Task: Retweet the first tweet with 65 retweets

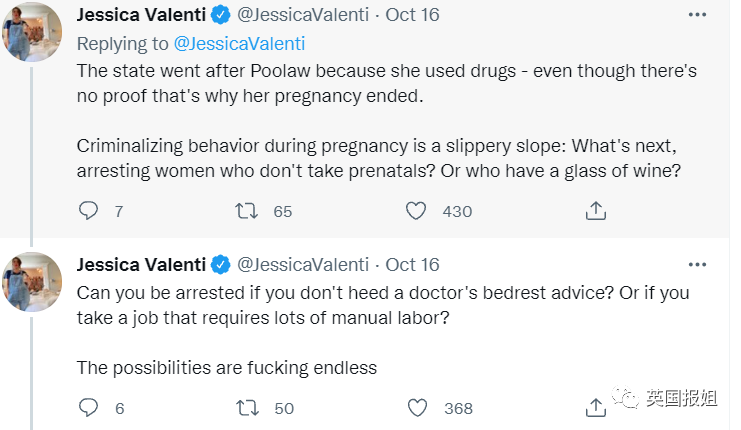Action: pos(245,211)
